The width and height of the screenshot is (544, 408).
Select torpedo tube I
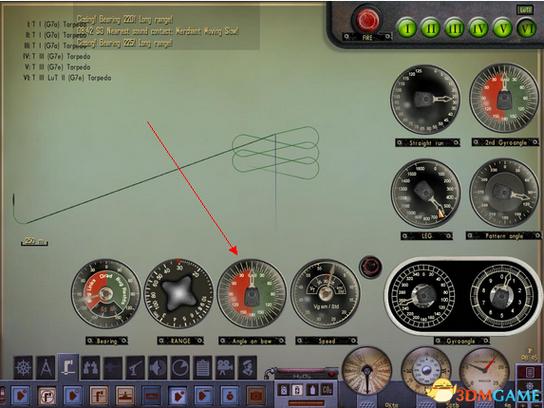[407, 27]
